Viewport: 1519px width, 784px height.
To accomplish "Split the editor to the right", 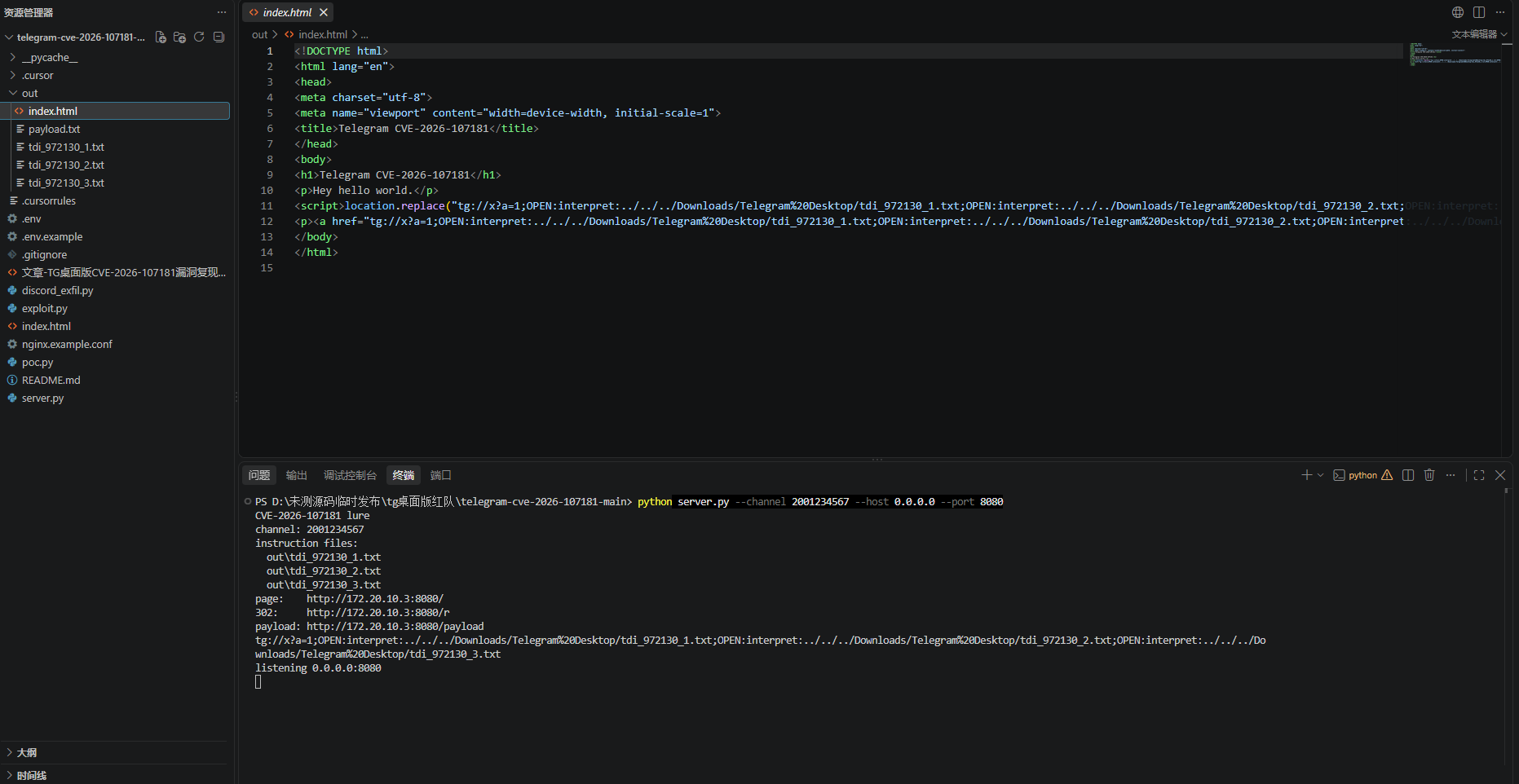I will tap(1479, 12).
